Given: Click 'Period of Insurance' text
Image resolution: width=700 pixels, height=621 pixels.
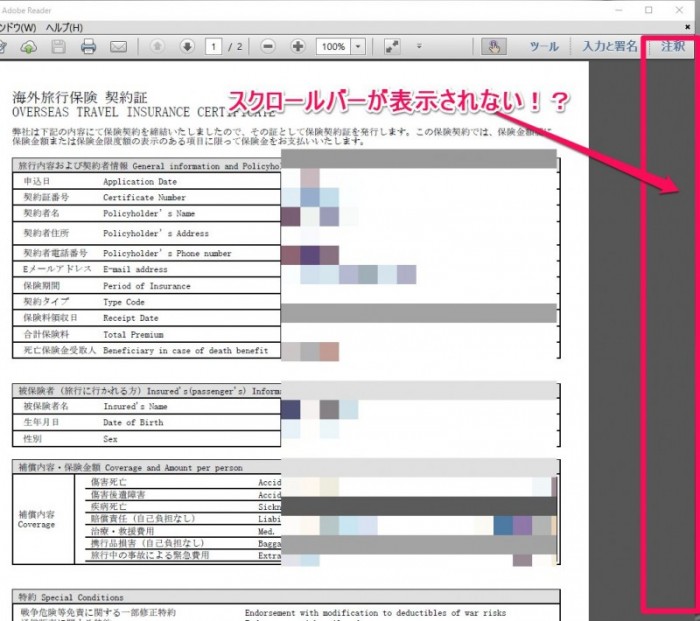Looking at the screenshot, I should 146,286.
